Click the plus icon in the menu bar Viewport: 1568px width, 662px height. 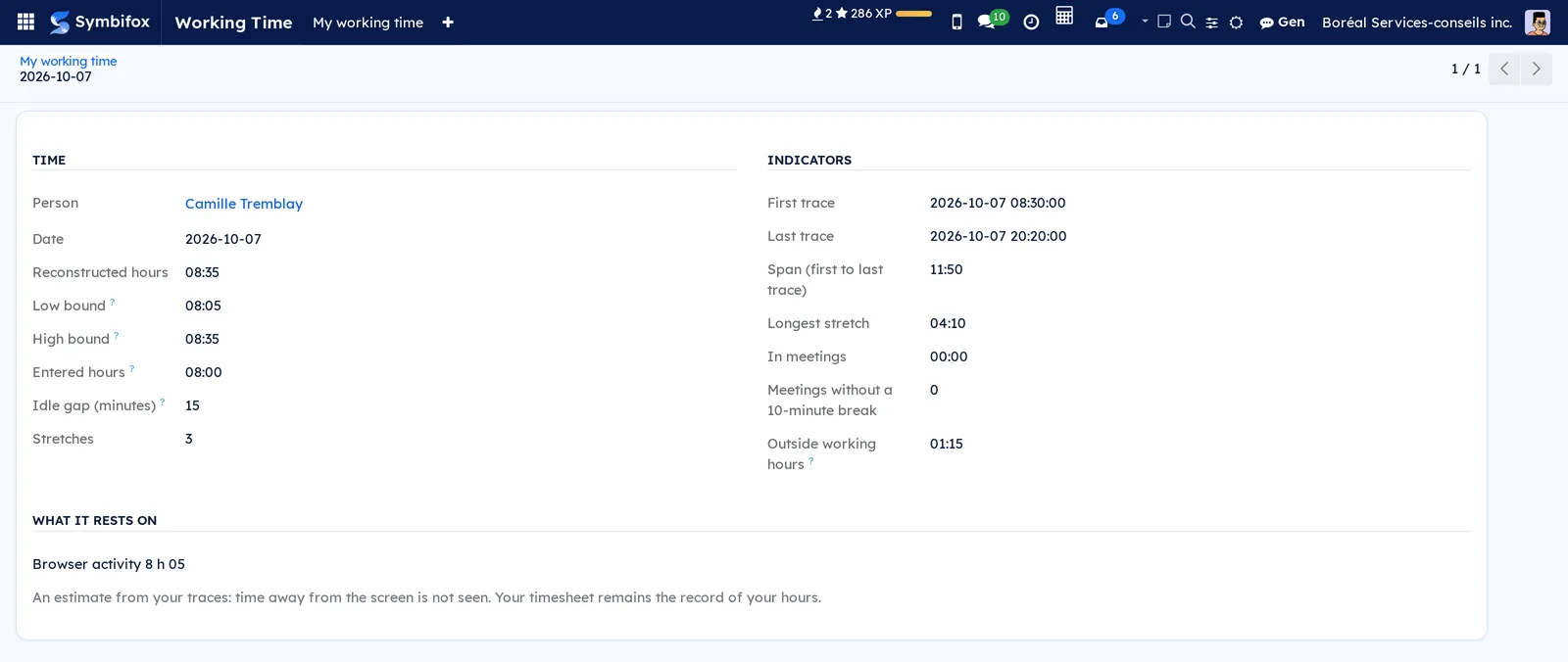click(x=448, y=23)
